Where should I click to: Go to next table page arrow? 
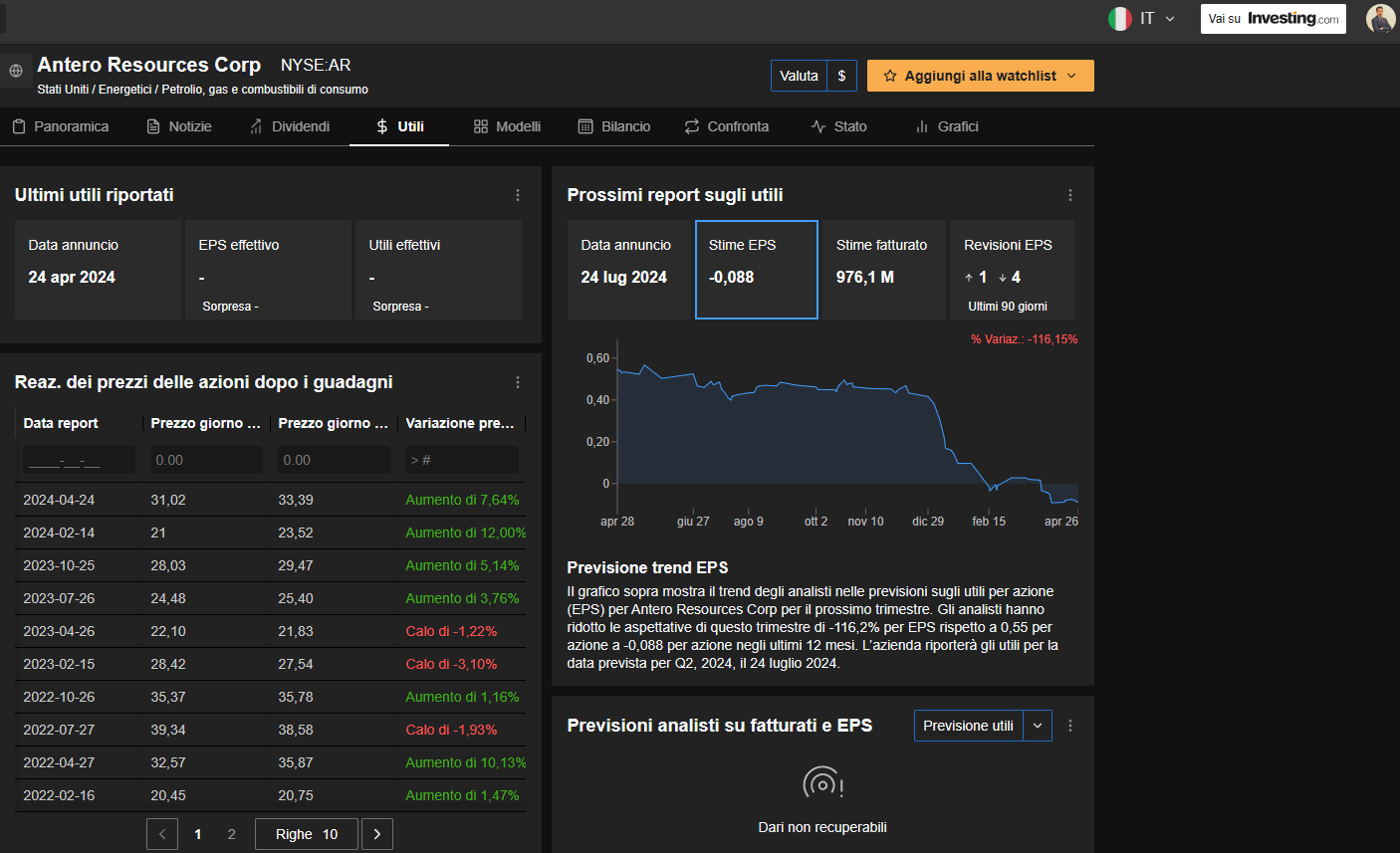(x=377, y=834)
